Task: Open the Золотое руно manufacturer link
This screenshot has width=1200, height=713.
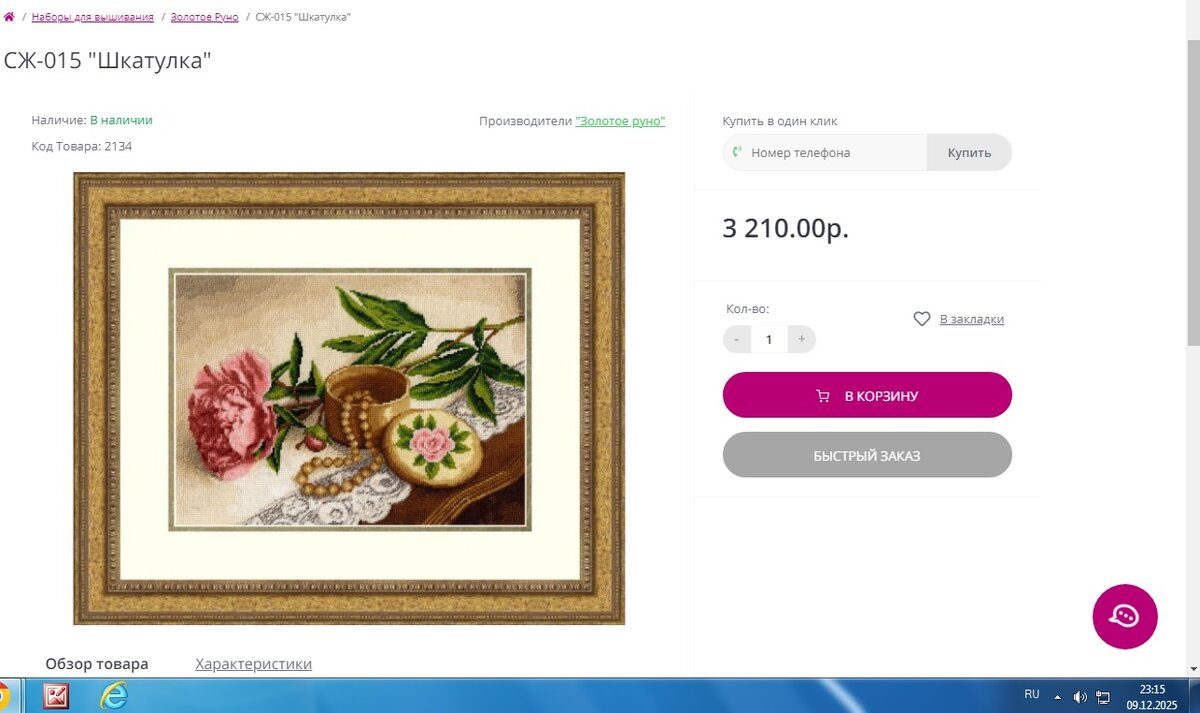Action: (620, 121)
